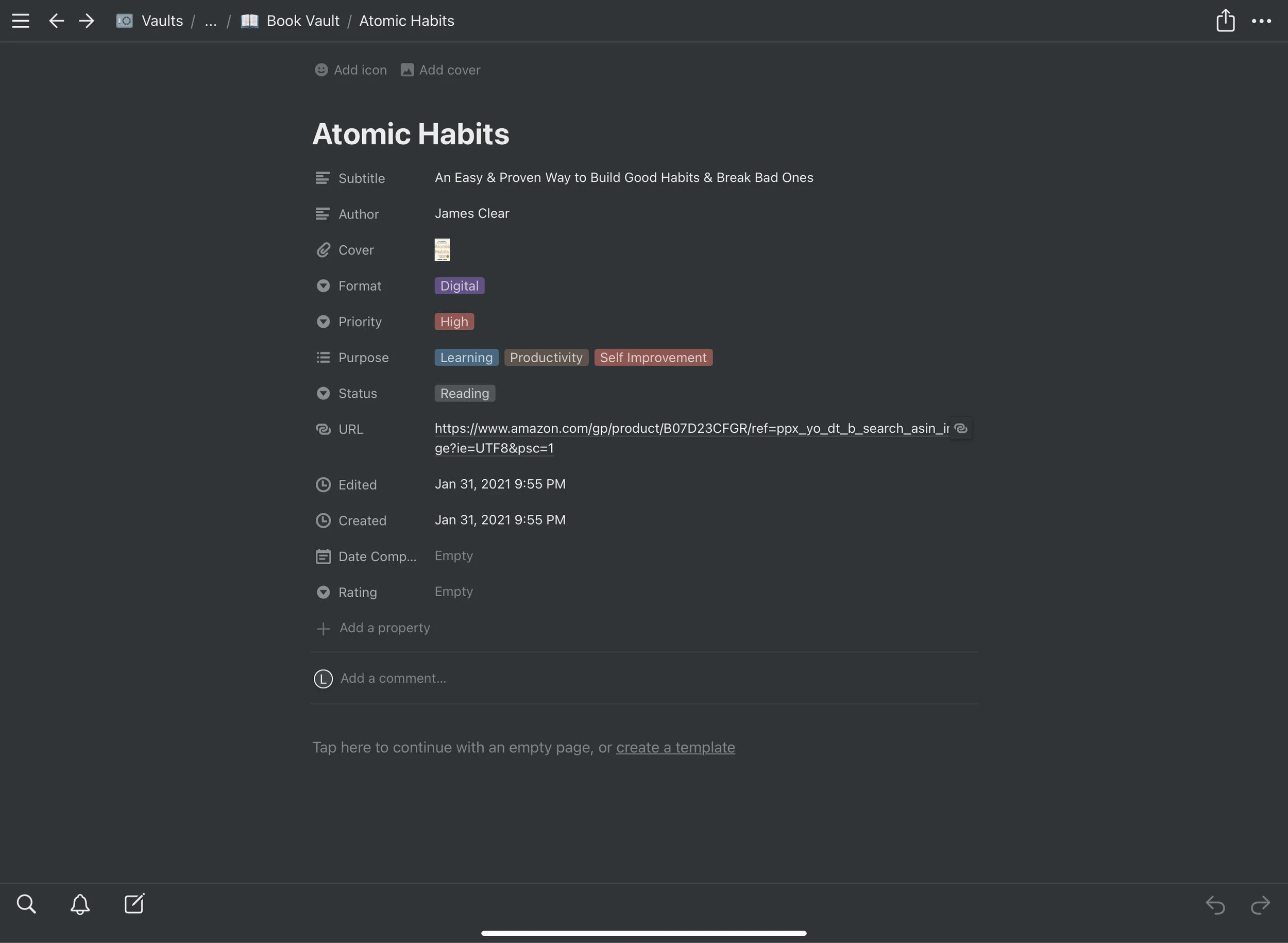The height and width of the screenshot is (943, 1288).
Task: Tap the share icon at top right
Action: click(x=1225, y=21)
